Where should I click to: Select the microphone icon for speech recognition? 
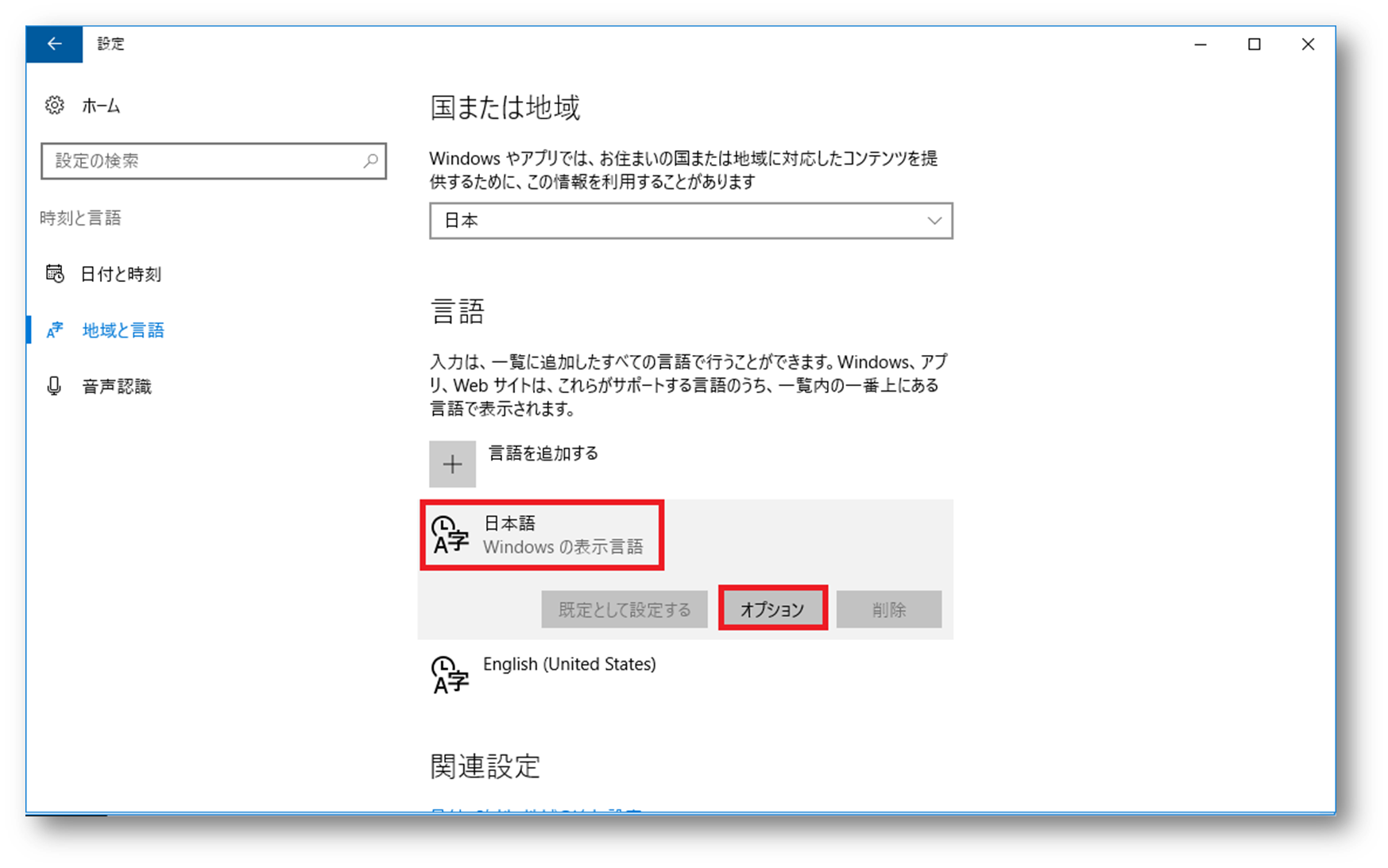pos(54,386)
